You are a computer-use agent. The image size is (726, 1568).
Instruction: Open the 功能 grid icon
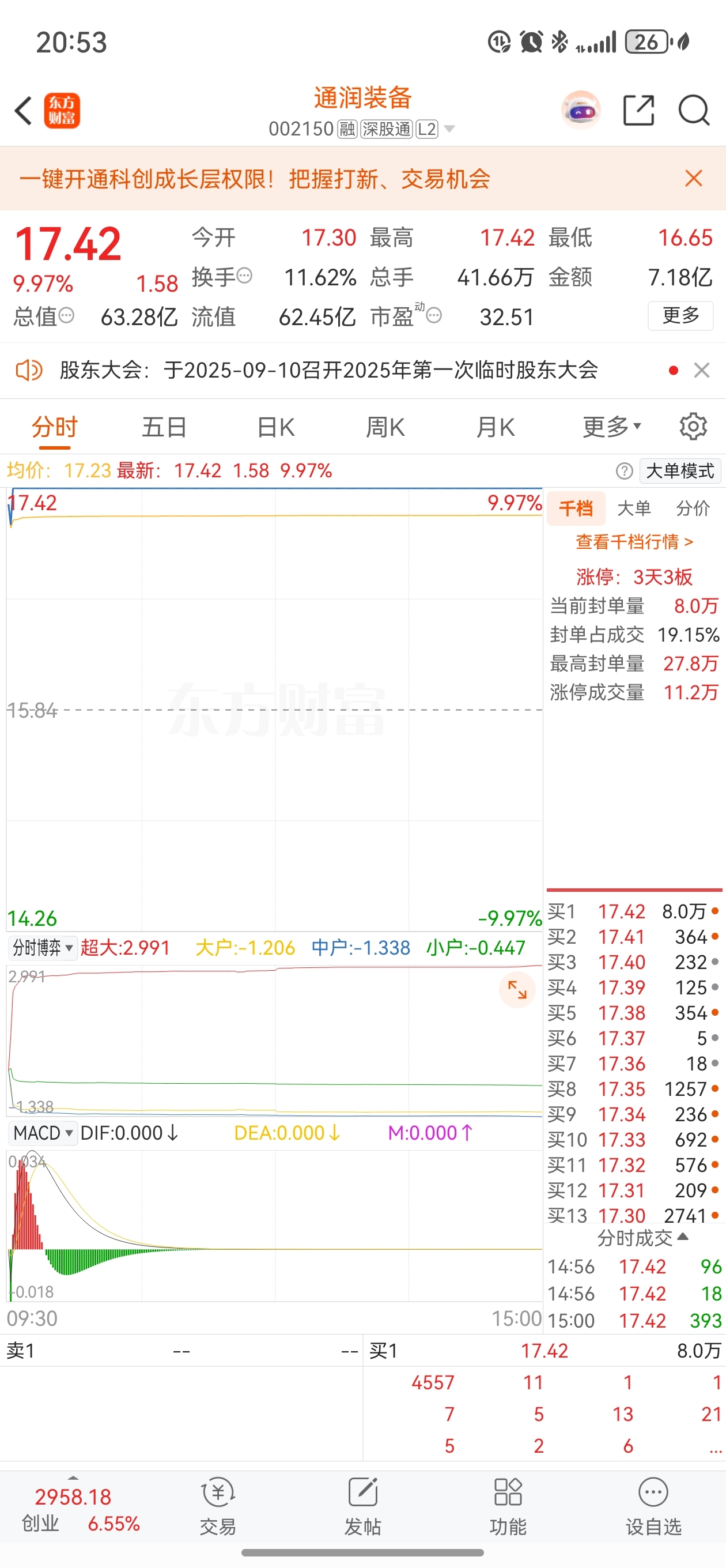508,1493
